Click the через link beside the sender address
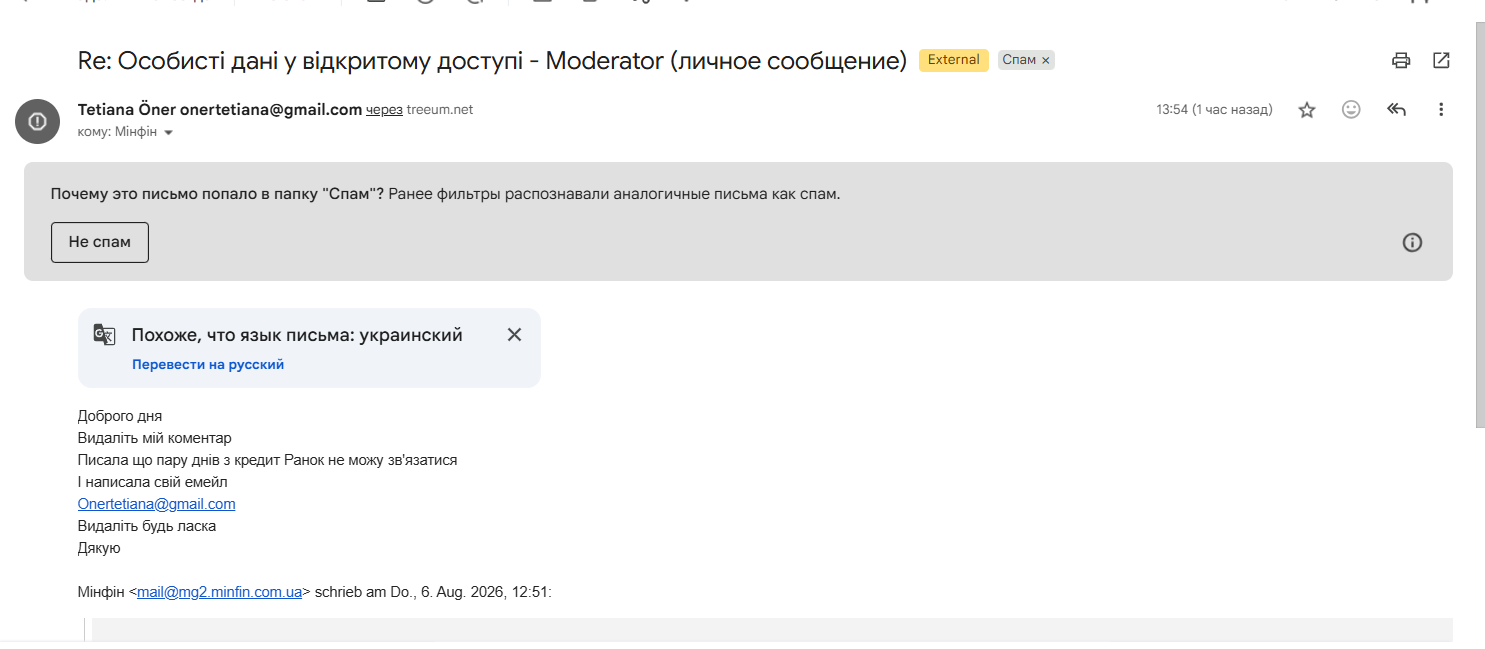This screenshot has height=649, width=1485. 384,110
